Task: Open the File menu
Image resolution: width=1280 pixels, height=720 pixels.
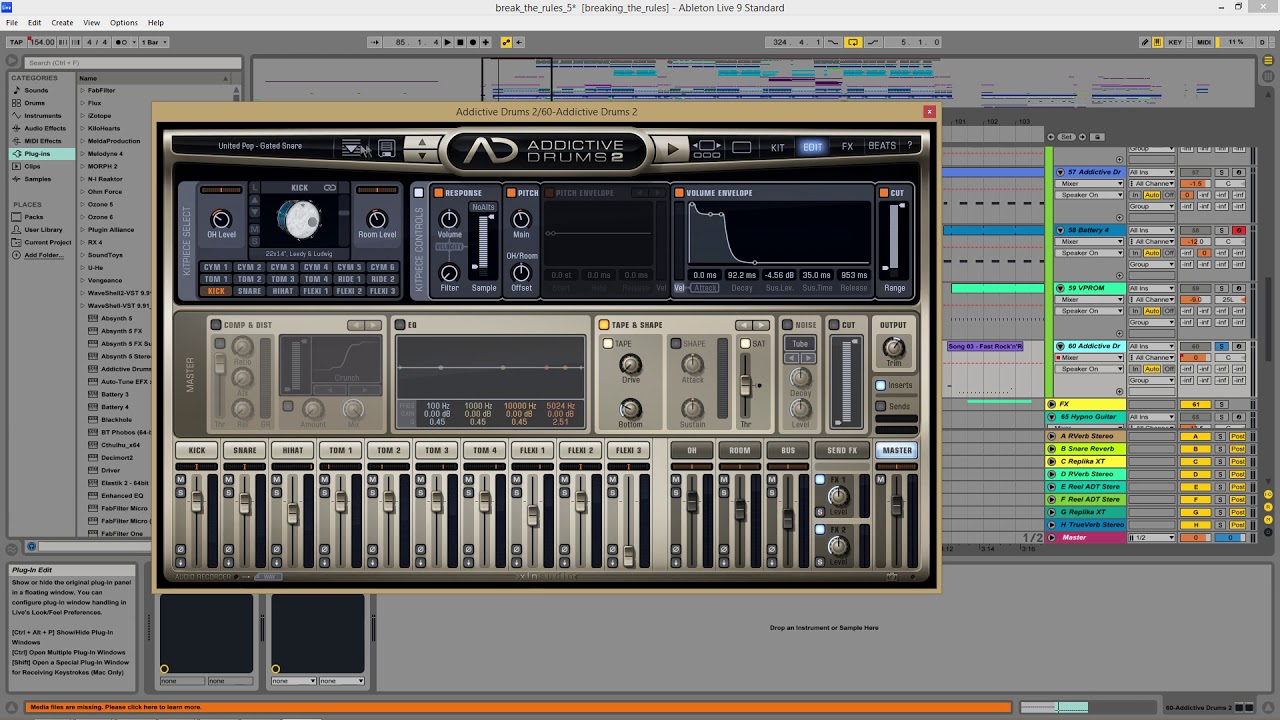Action: (12, 22)
